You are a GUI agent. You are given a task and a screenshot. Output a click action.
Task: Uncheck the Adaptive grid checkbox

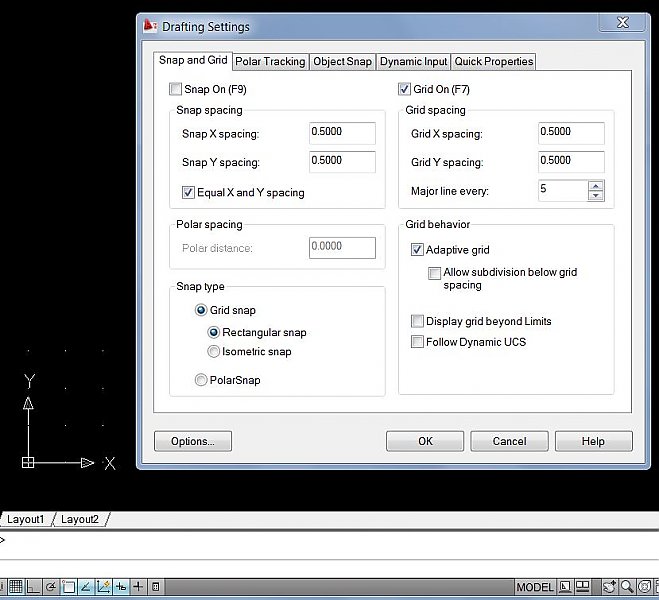click(x=417, y=250)
